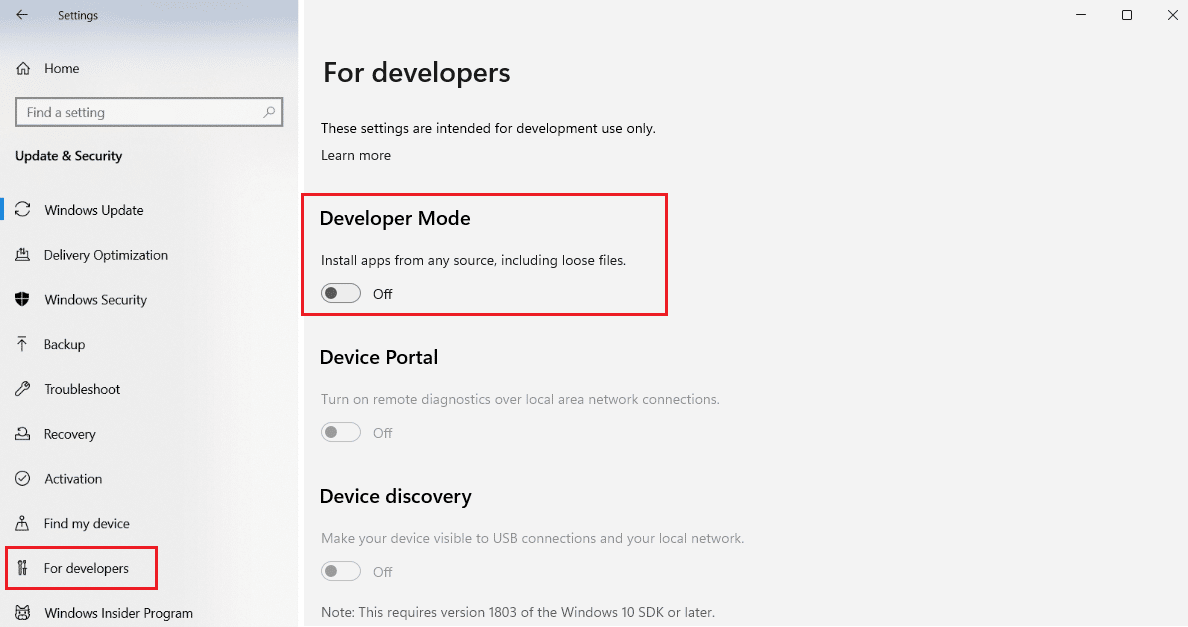This screenshot has width=1188, height=627.
Task: Open the Home settings page
Action: (x=61, y=68)
